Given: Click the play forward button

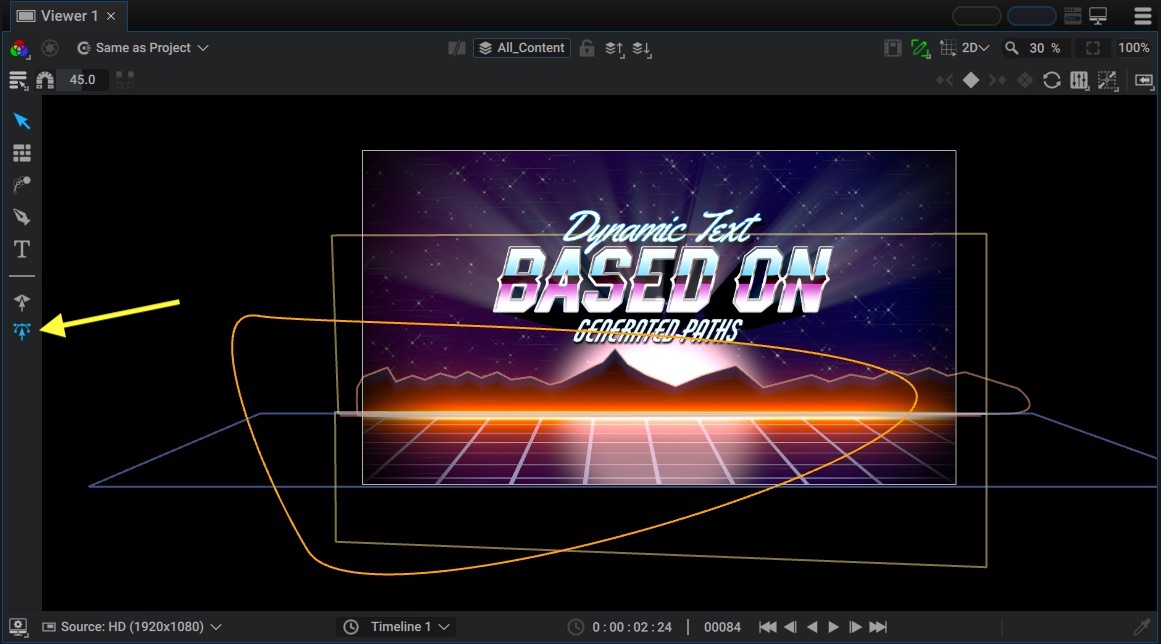Looking at the screenshot, I should click(834, 627).
